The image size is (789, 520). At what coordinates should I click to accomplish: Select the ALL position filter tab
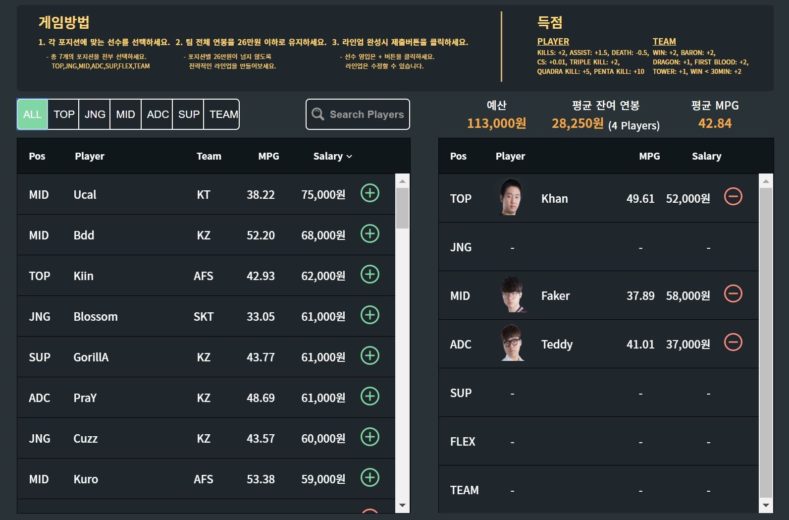click(32, 114)
